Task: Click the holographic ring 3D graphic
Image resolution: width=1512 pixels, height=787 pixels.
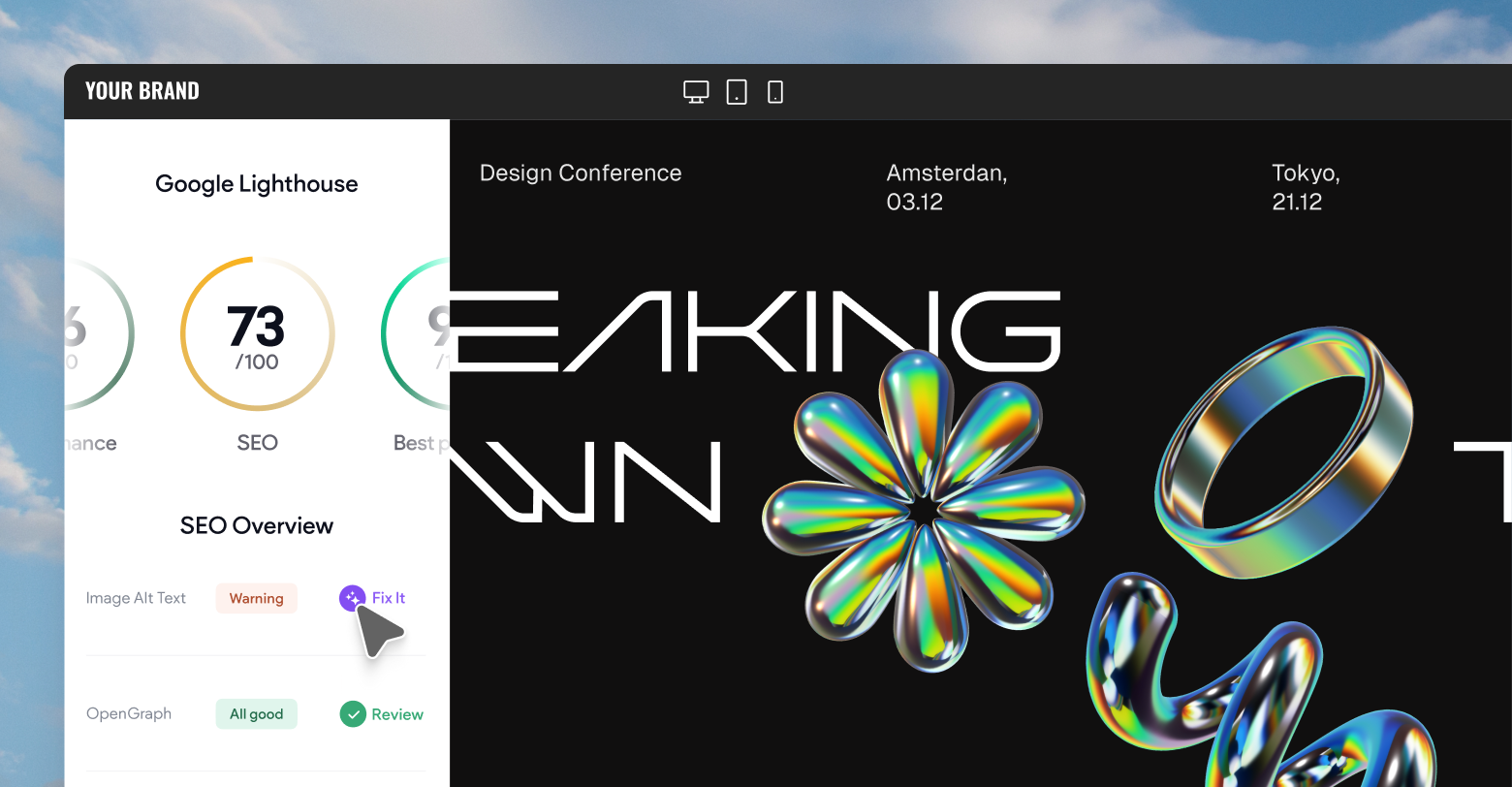Action: click(x=1284, y=451)
